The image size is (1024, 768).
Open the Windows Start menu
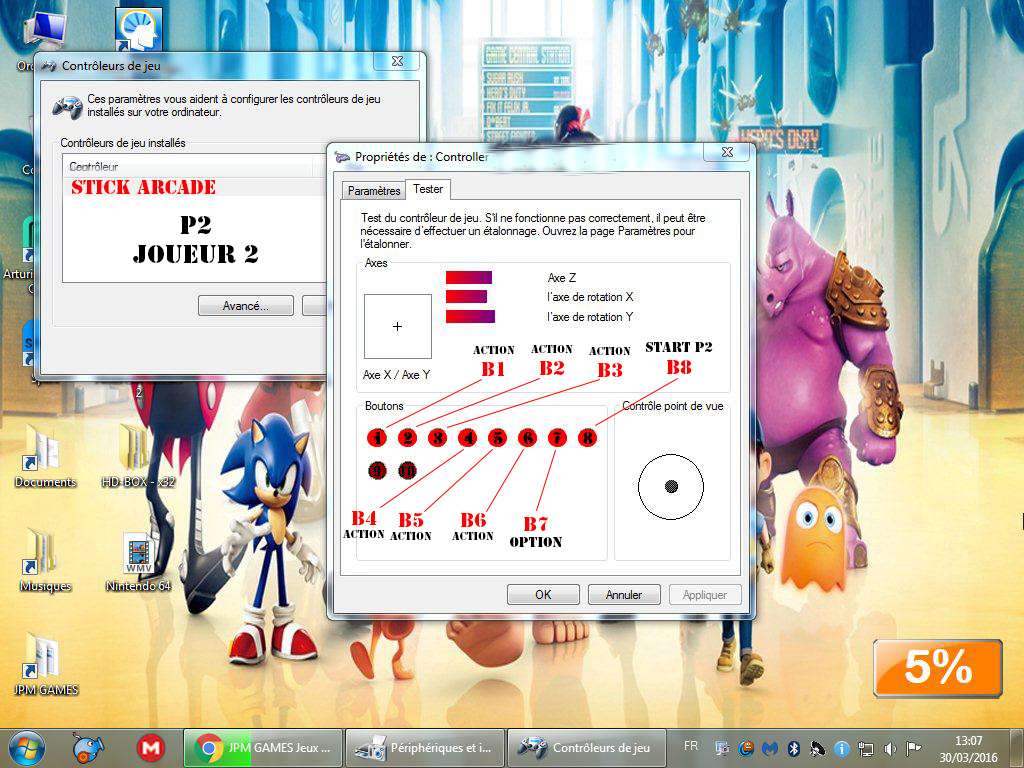26,748
